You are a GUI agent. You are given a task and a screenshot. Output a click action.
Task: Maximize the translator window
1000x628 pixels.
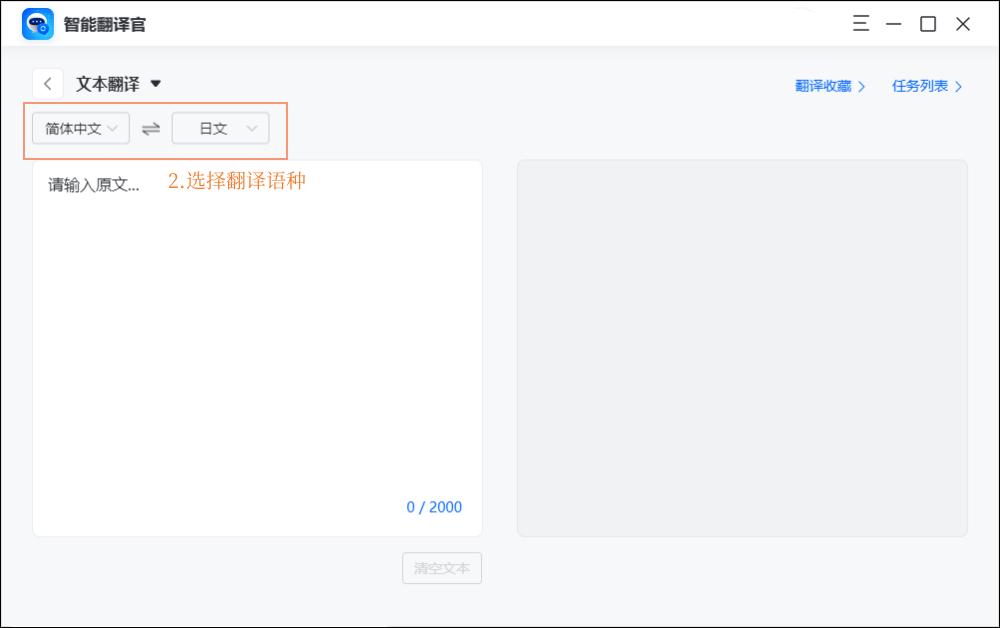pyautogui.click(x=928, y=24)
